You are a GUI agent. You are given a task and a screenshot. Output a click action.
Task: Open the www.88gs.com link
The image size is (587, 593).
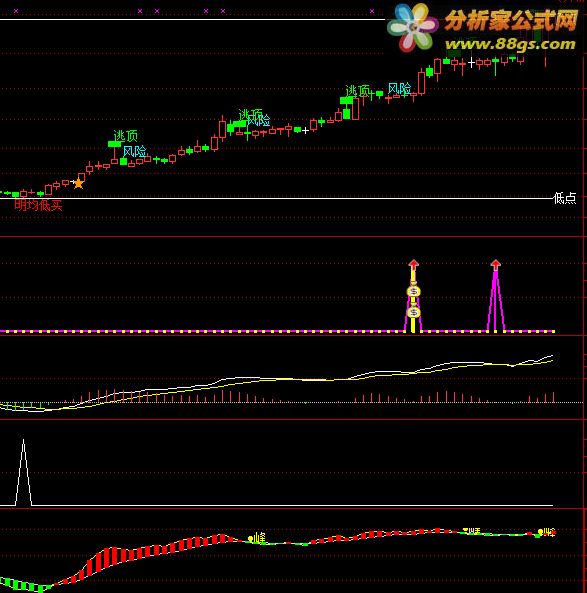click(x=510, y=44)
